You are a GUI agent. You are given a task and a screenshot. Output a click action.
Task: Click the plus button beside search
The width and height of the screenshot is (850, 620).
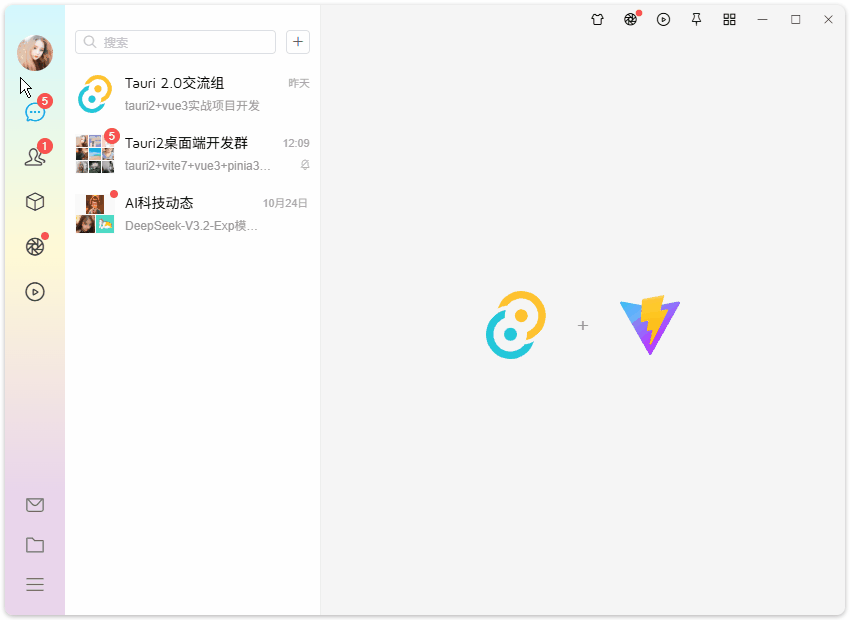tap(298, 42)
